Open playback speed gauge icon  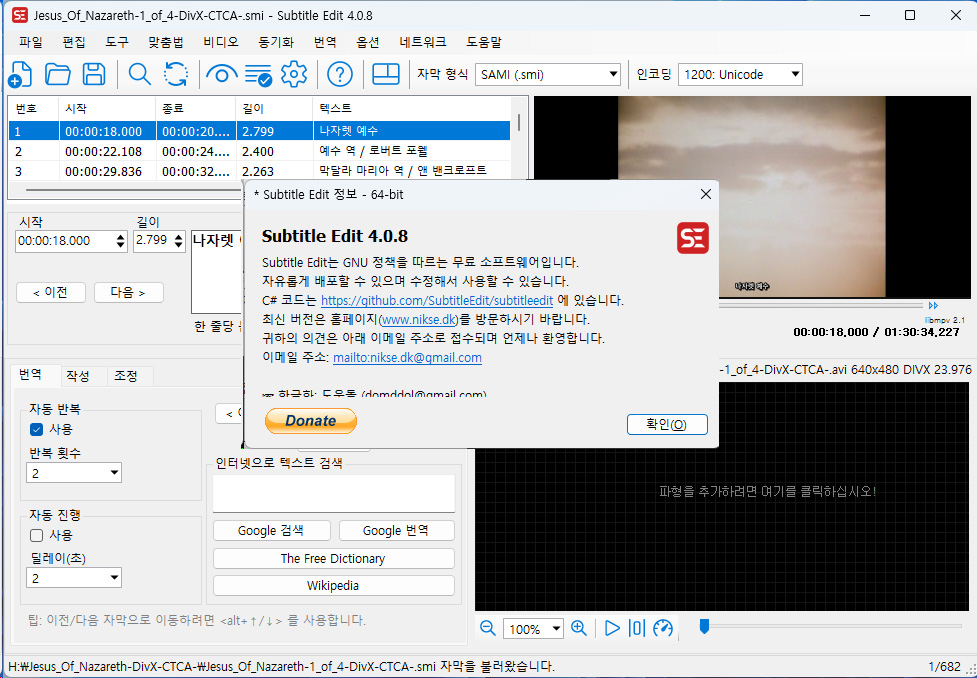663,628
